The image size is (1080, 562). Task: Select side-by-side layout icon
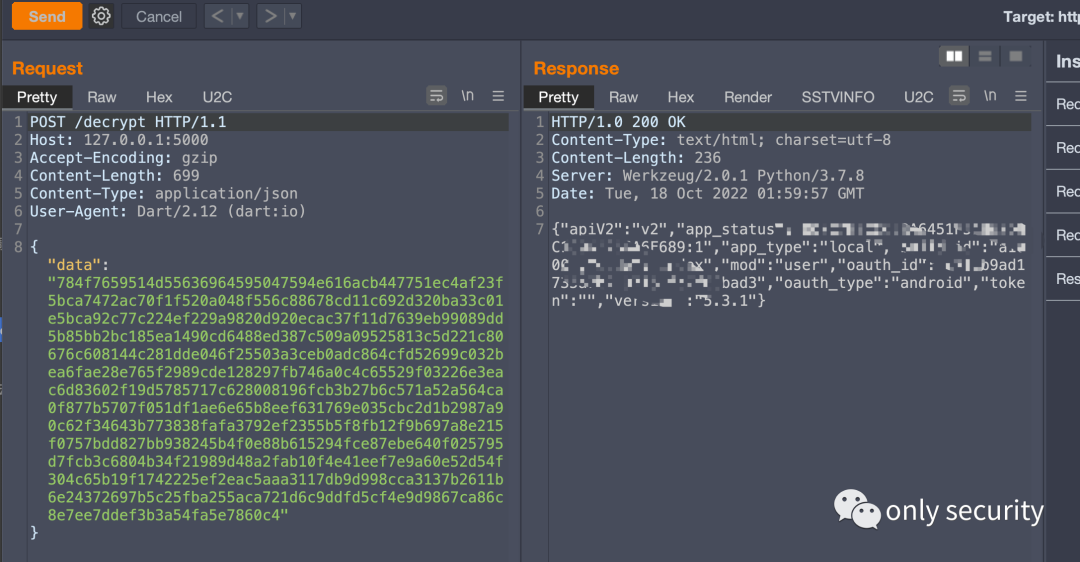954,56
